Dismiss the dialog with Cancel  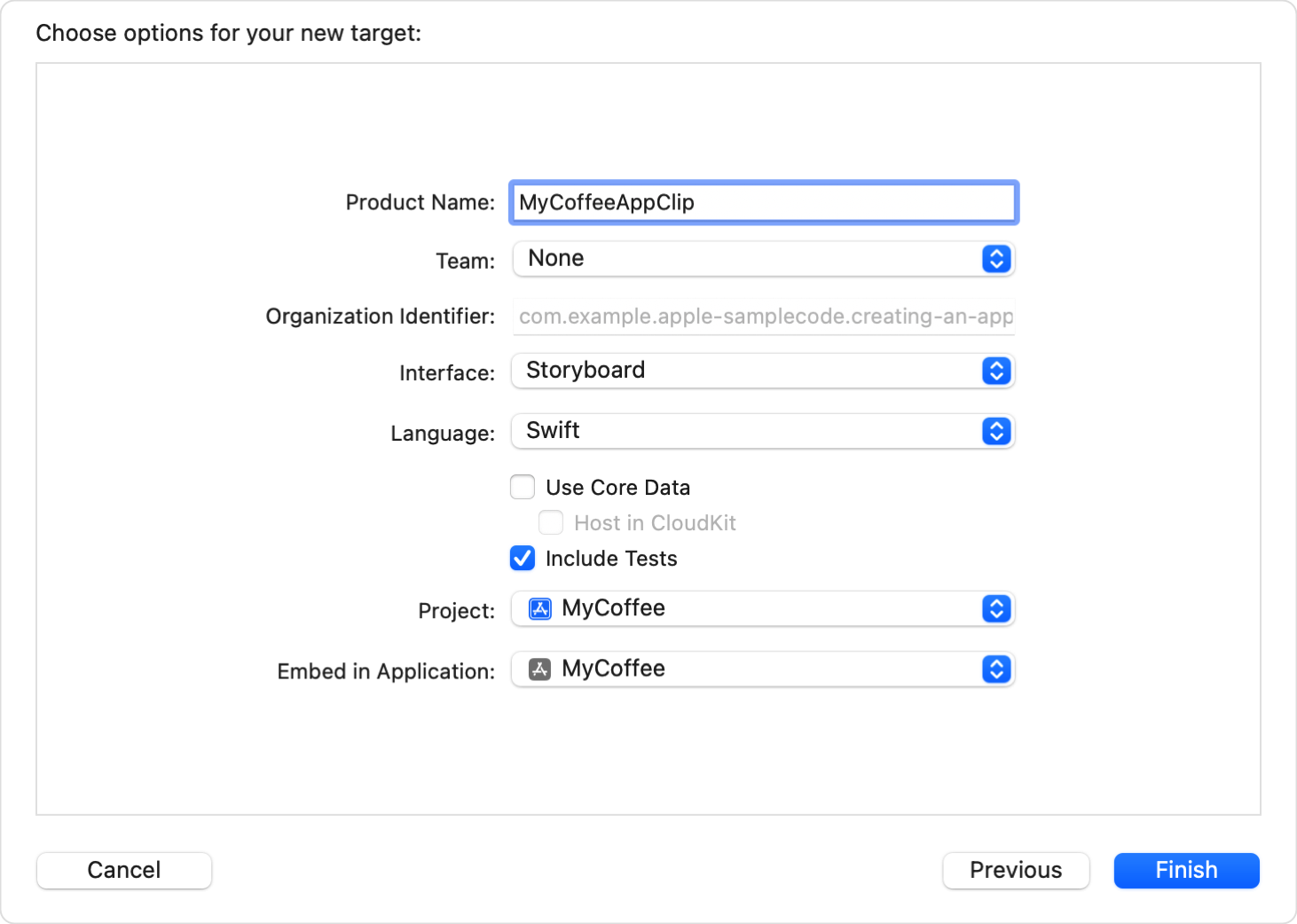click(124, 870)
